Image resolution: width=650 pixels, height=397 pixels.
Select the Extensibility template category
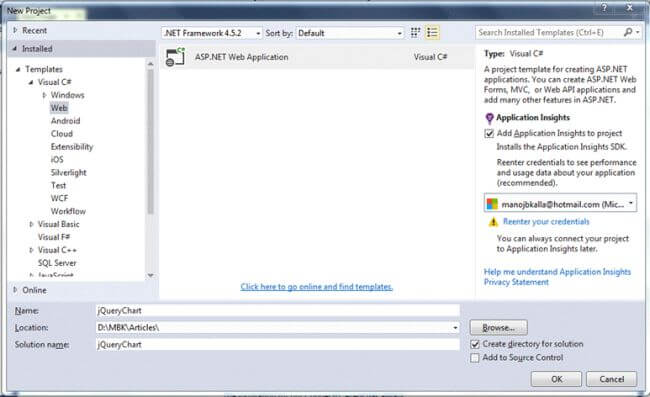coord(72,147)
